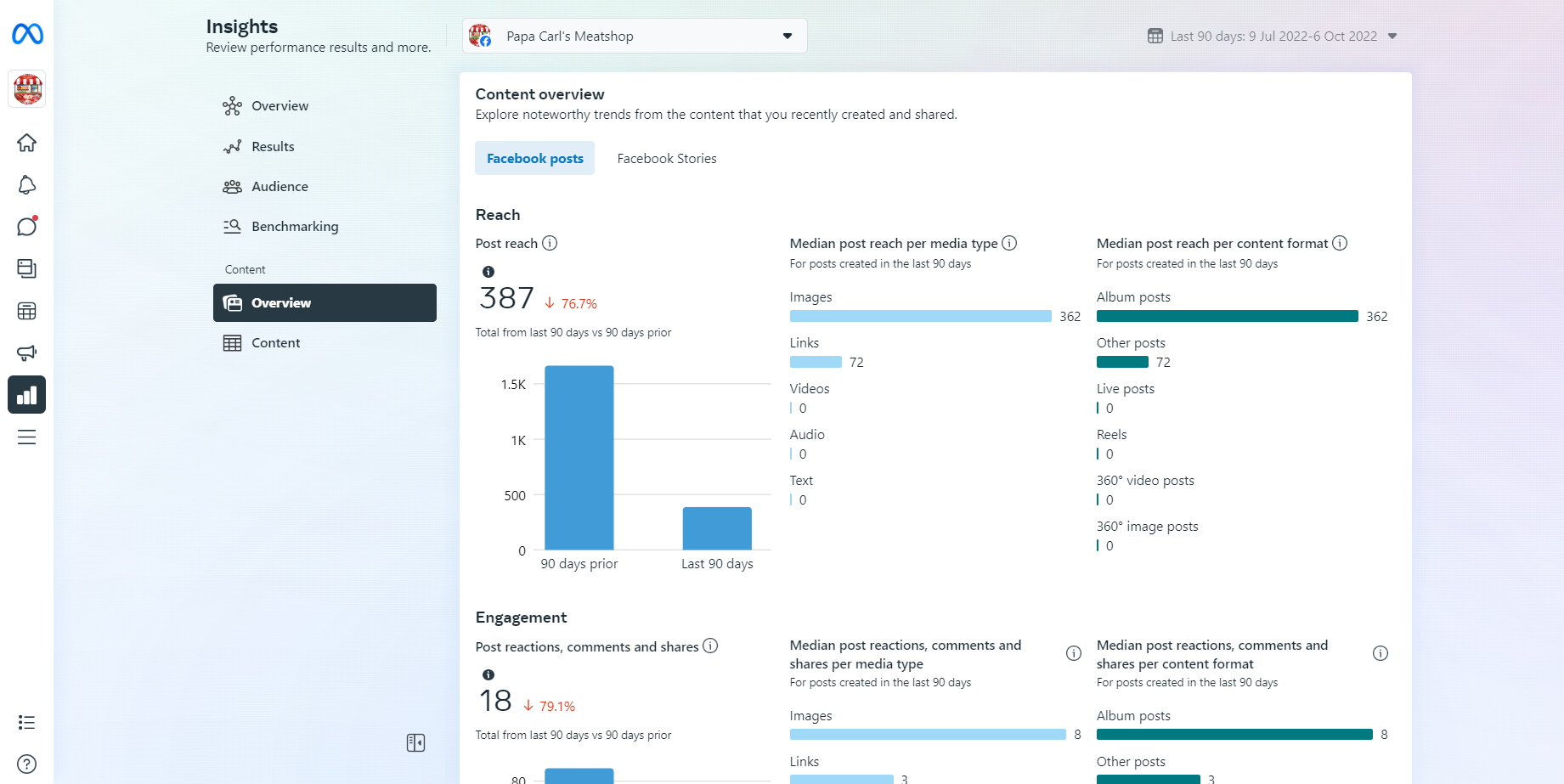The width and height of the screenshot is (1564, 784).
Task: Click the Reels label
Action: [x=1111, y=435]
